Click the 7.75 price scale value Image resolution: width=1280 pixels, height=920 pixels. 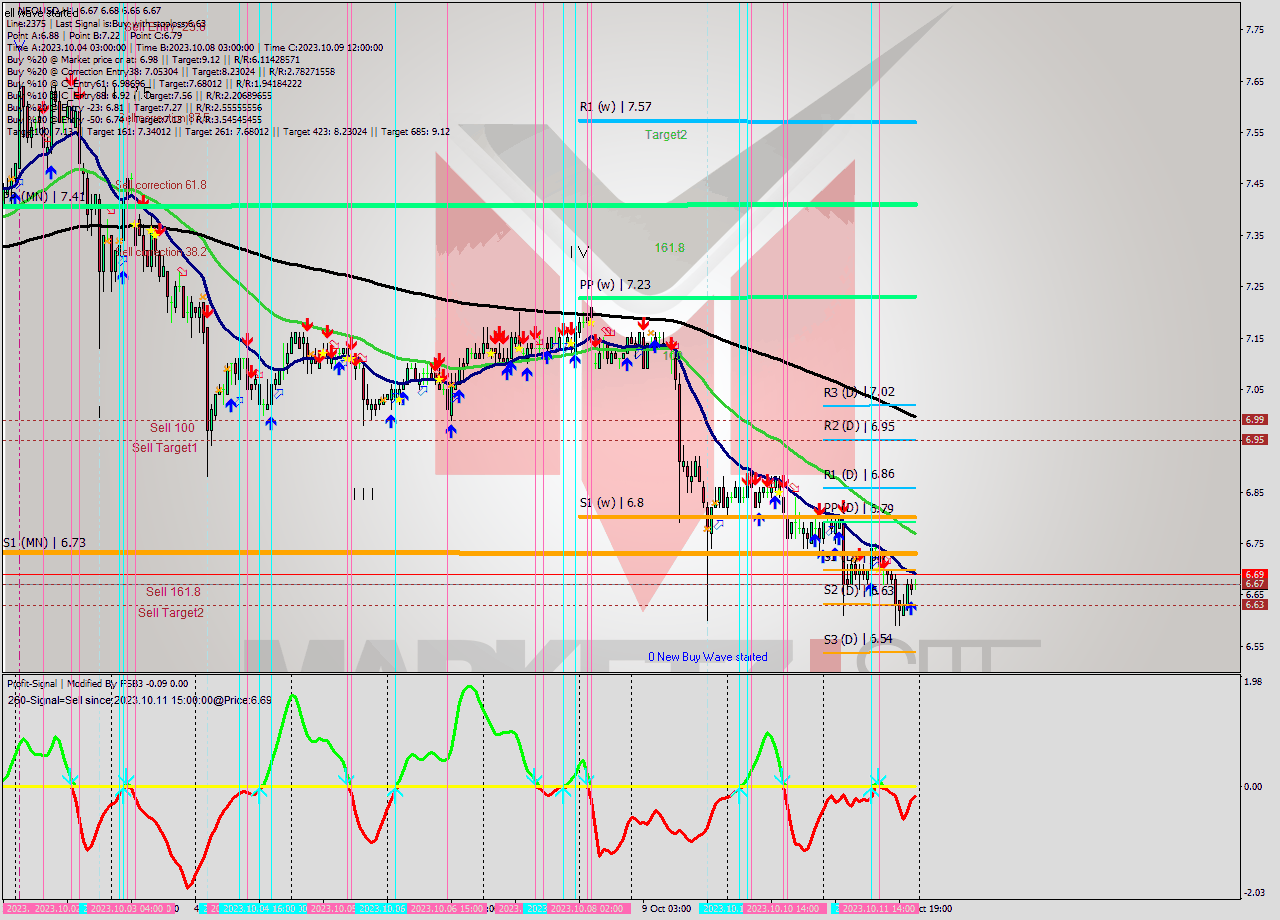point(1254,30)
